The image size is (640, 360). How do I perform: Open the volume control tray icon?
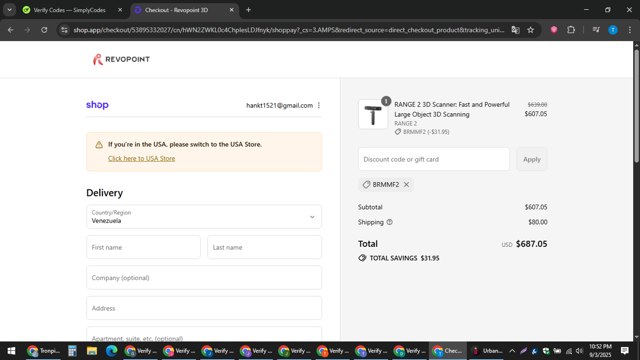click(580, 351)
